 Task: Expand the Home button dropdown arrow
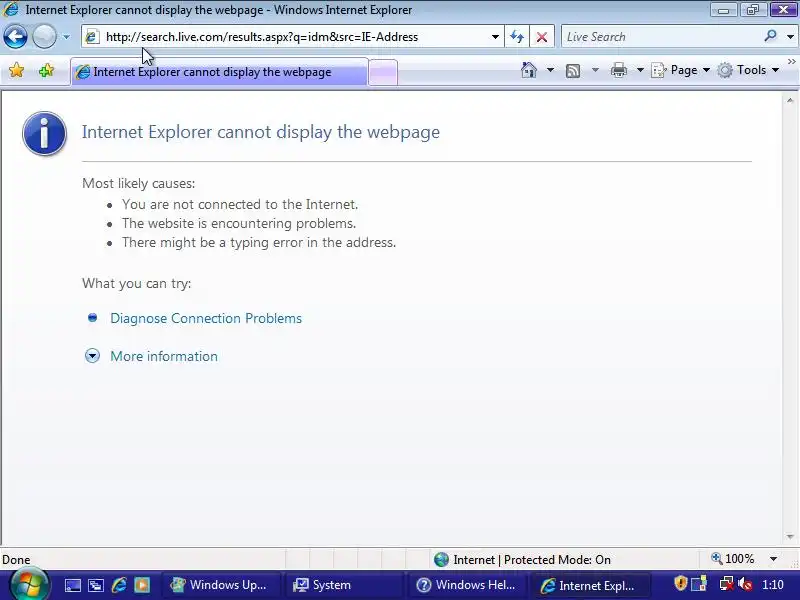coord(550,70)
